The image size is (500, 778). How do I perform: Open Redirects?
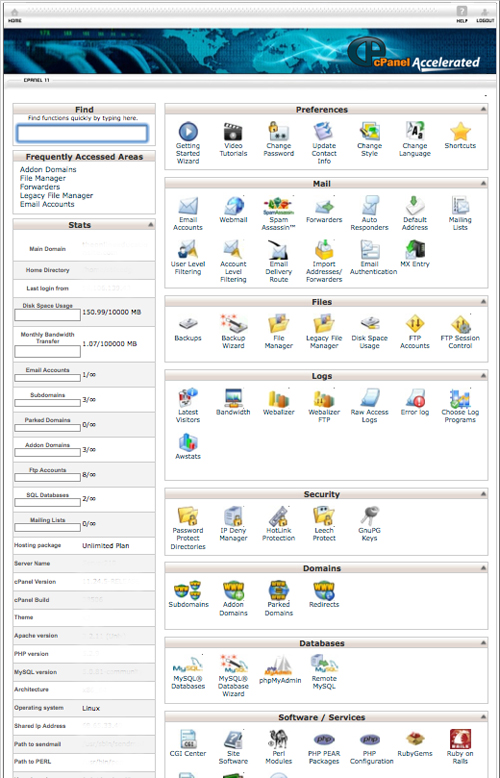324,590
